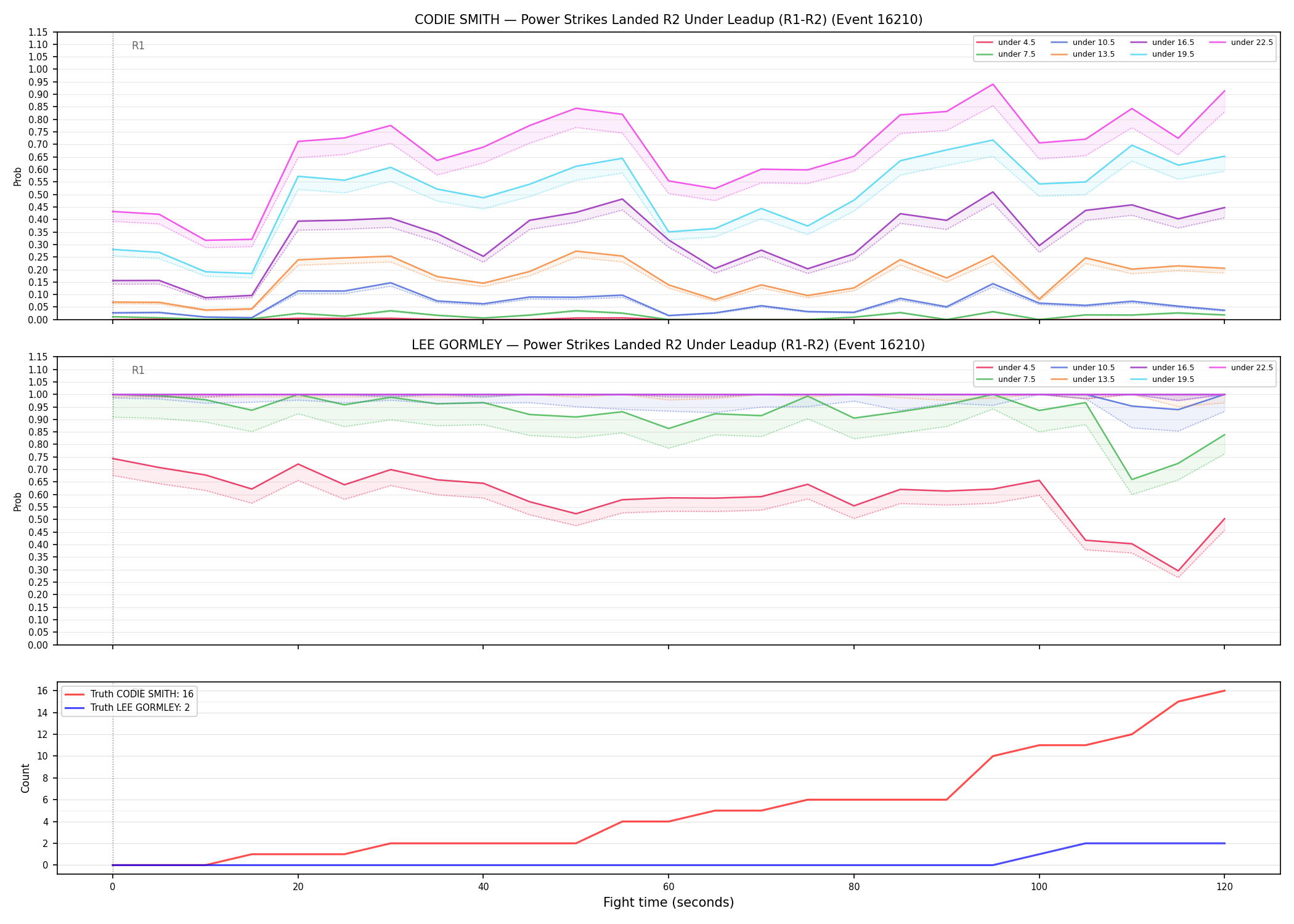
Task: Click 'Prob' y-axis label of Lee Gormley chart
Action: coord(18,501)
